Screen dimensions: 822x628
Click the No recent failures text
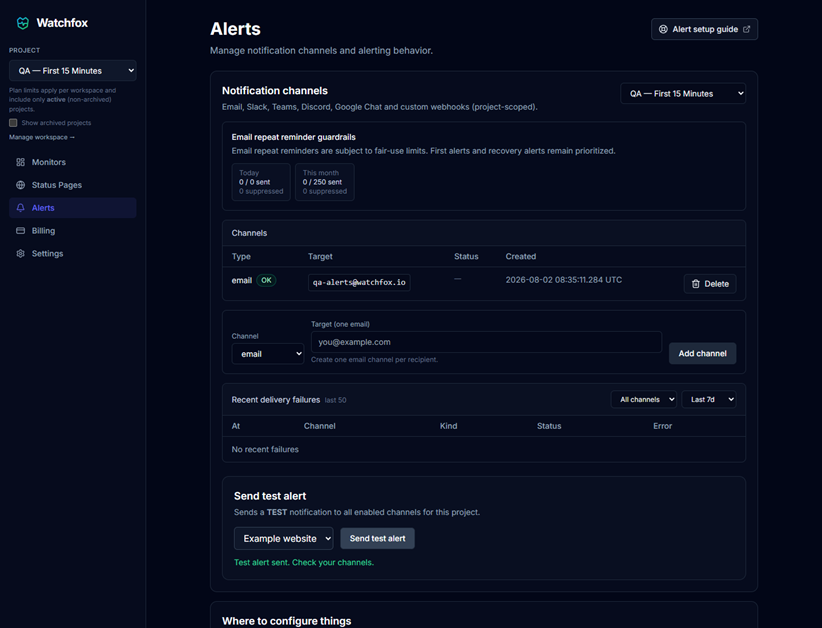[x=265, y=449]
